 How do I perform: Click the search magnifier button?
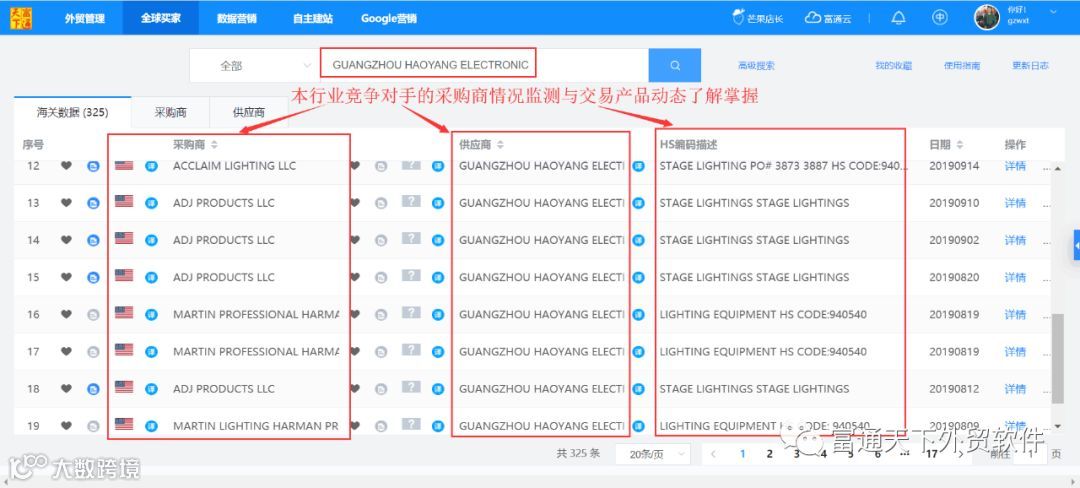pyautogui.click(x=674, y=65)
